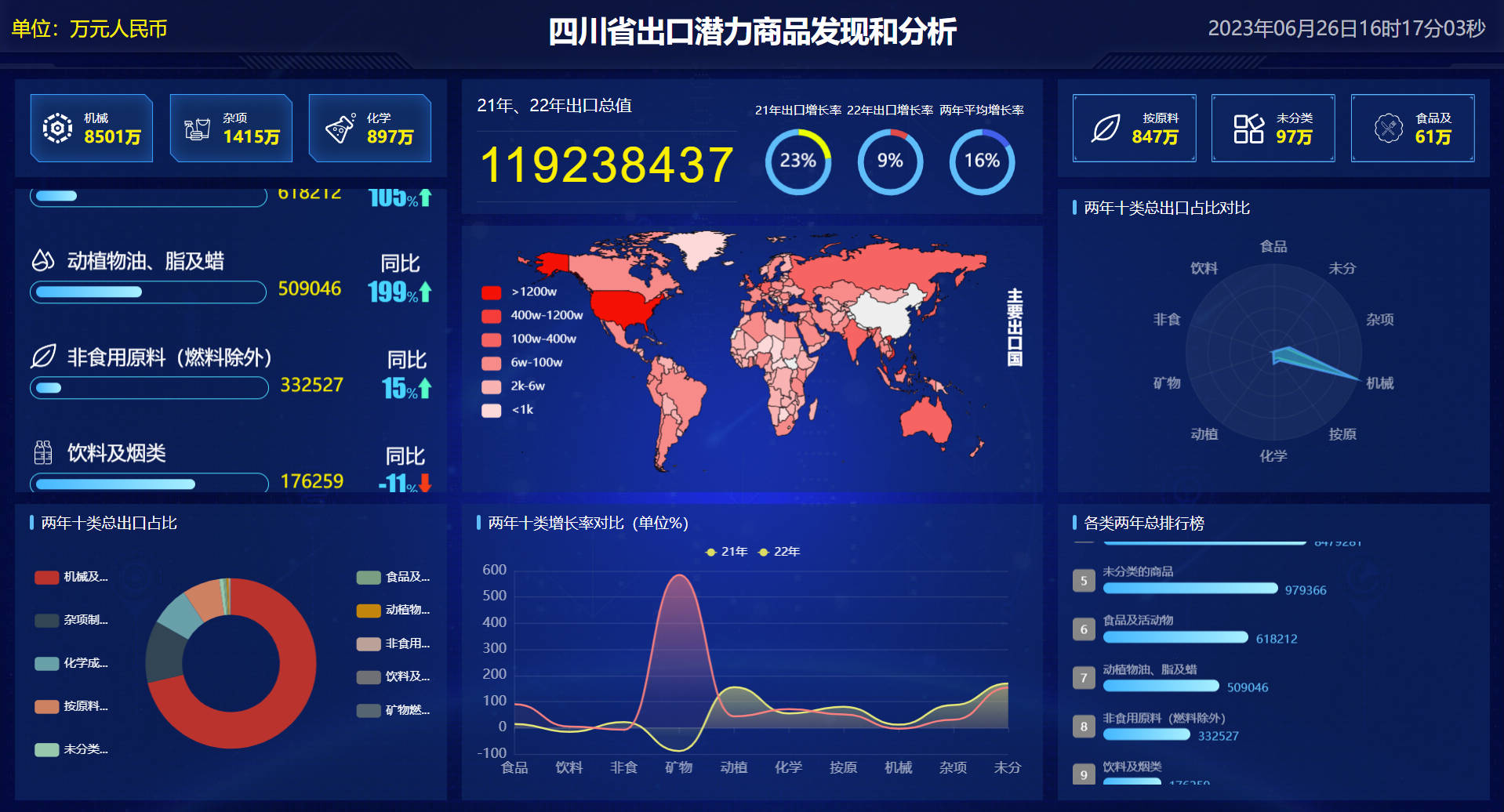The height and width of the screenshot is (812, 1504).
Task: Toggle 饮料及... legend item in donut chart
Action: 393,676
